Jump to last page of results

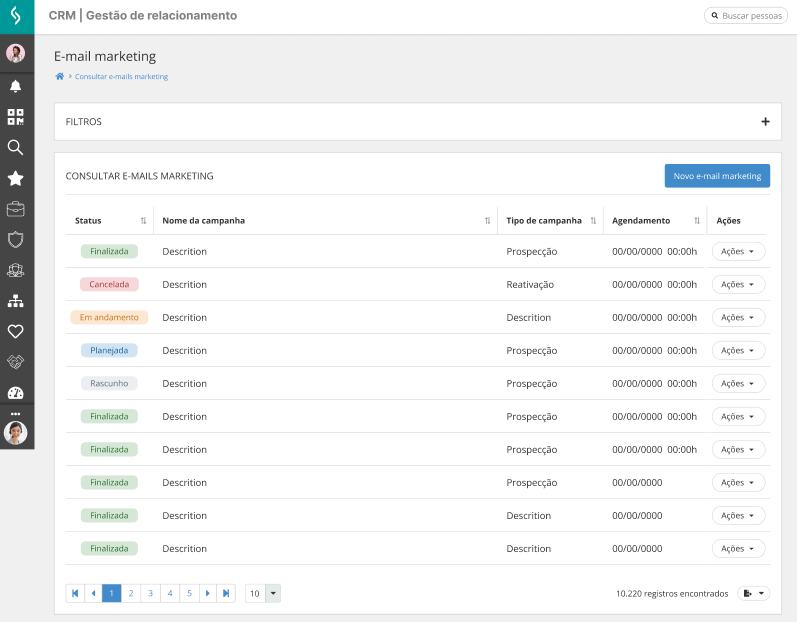click(227, 593)
